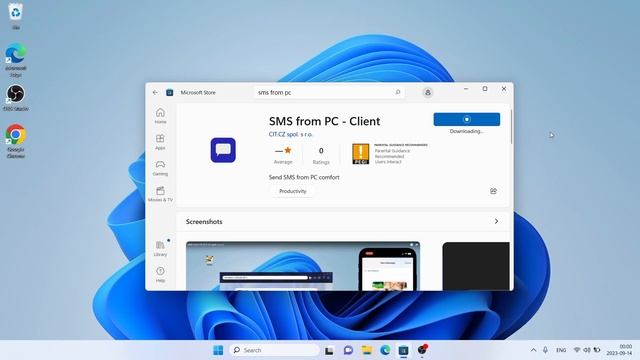
Task: Share the app using share icon
Action: 493,191
